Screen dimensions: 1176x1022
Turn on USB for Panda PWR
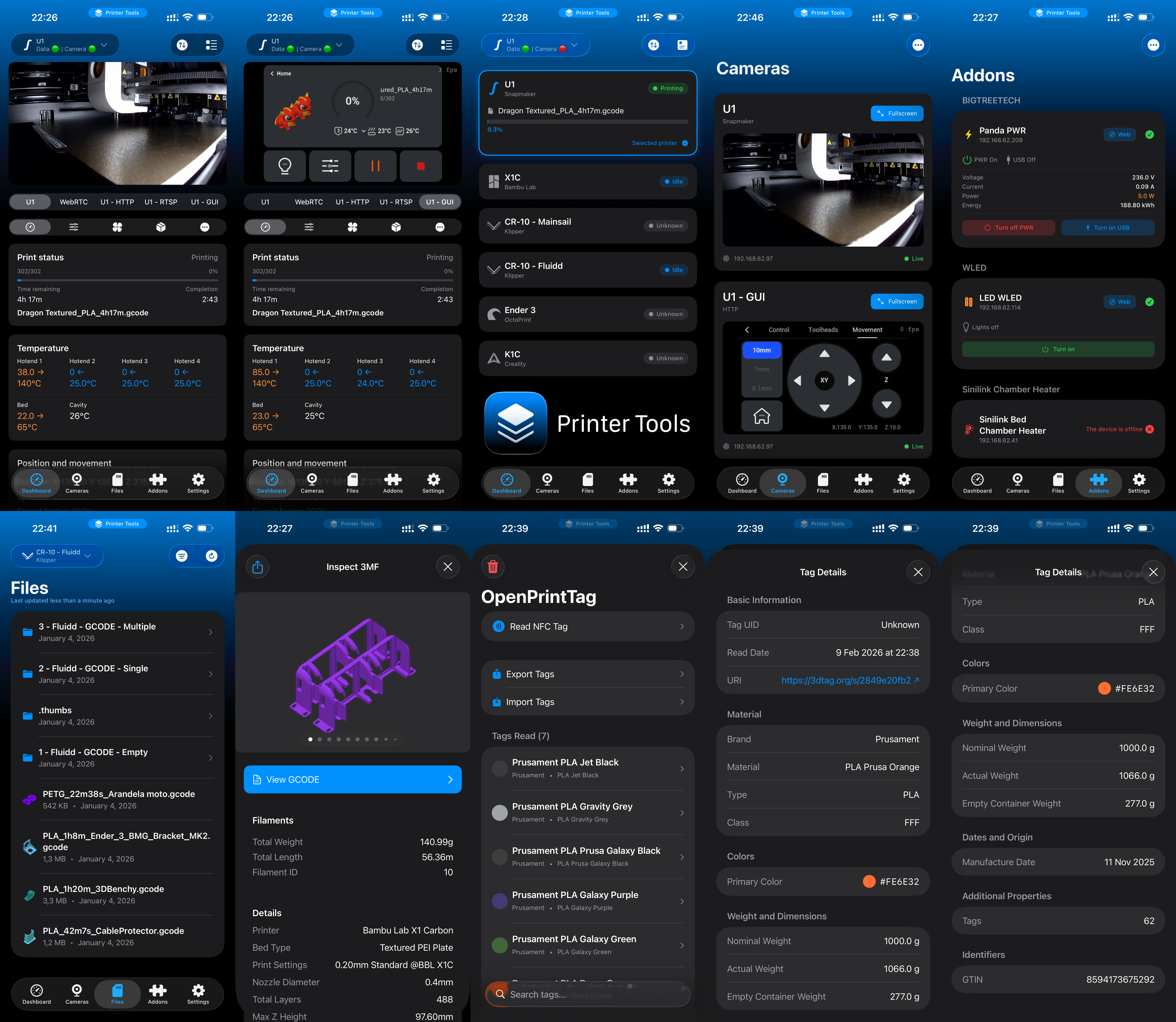[x=1108, y=228]
